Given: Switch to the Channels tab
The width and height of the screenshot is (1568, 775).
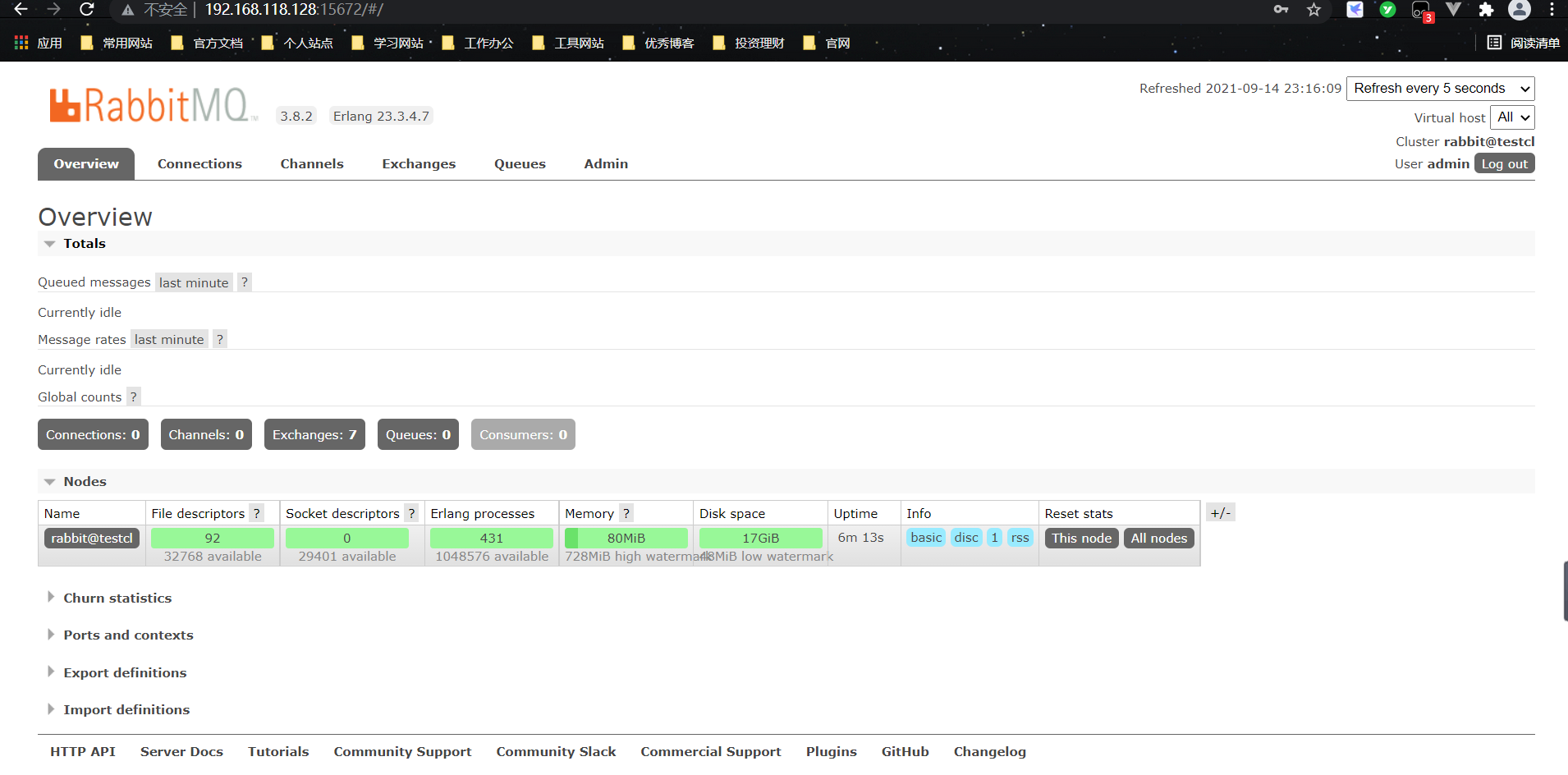Looking at the screenshot, I should pyautogui.click(x=312, y=164).
